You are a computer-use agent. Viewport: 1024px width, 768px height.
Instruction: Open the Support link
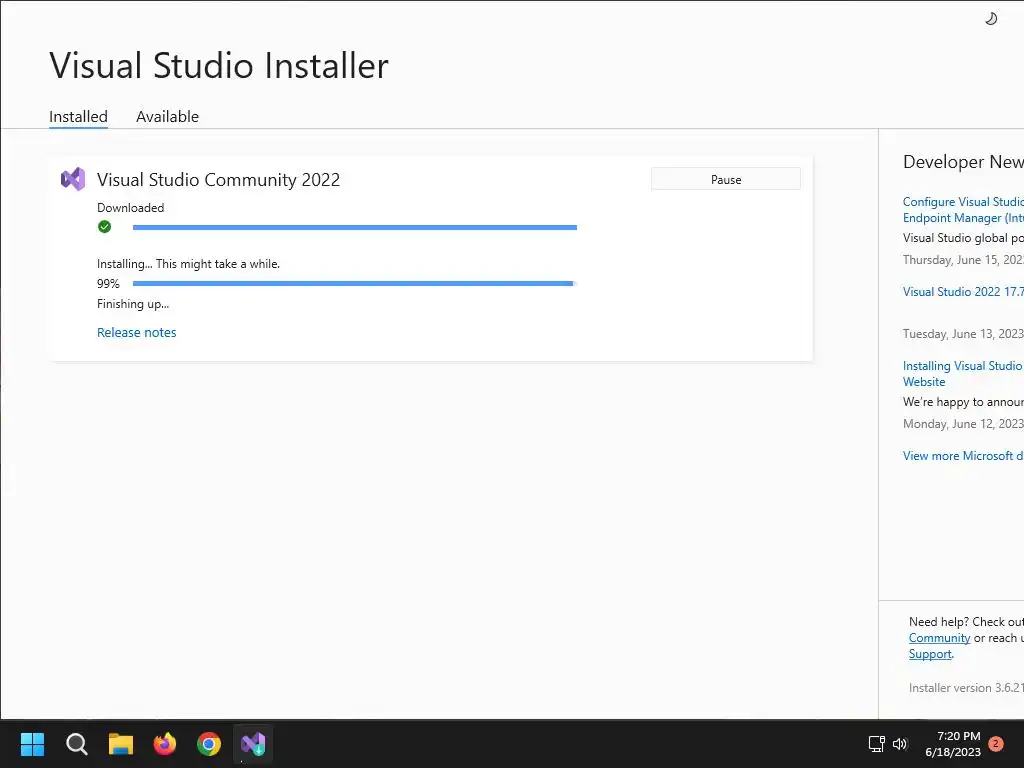(x=930, y=654)
